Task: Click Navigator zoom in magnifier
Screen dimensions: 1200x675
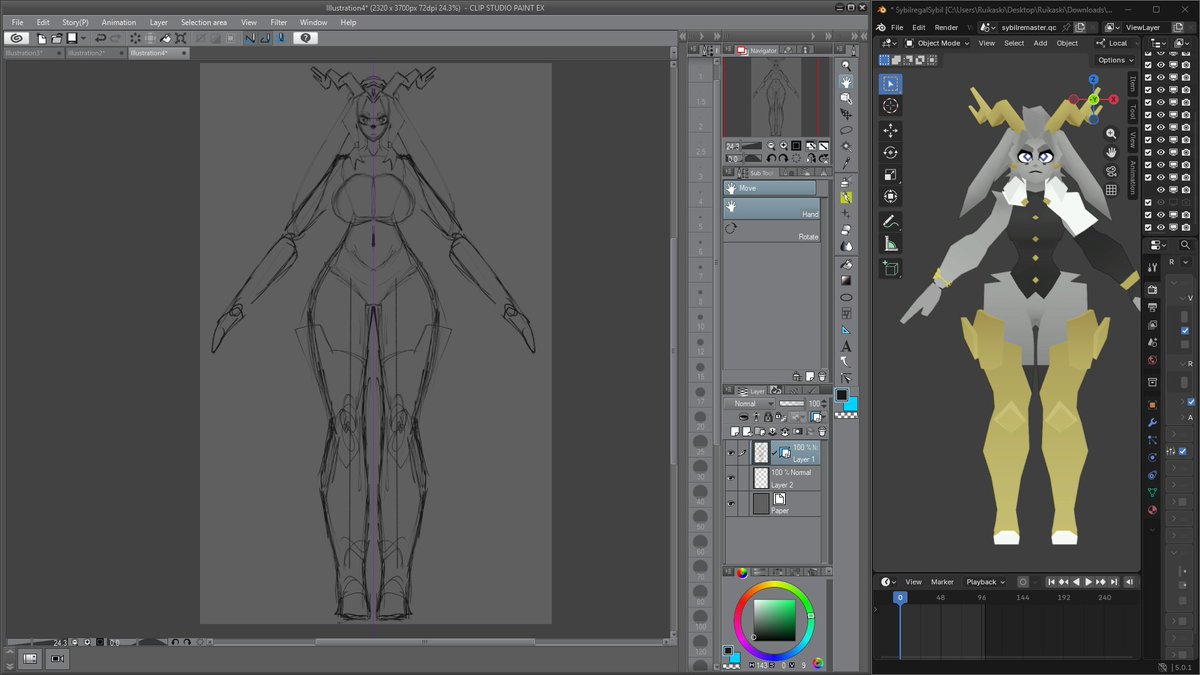Action: [784, 146]
